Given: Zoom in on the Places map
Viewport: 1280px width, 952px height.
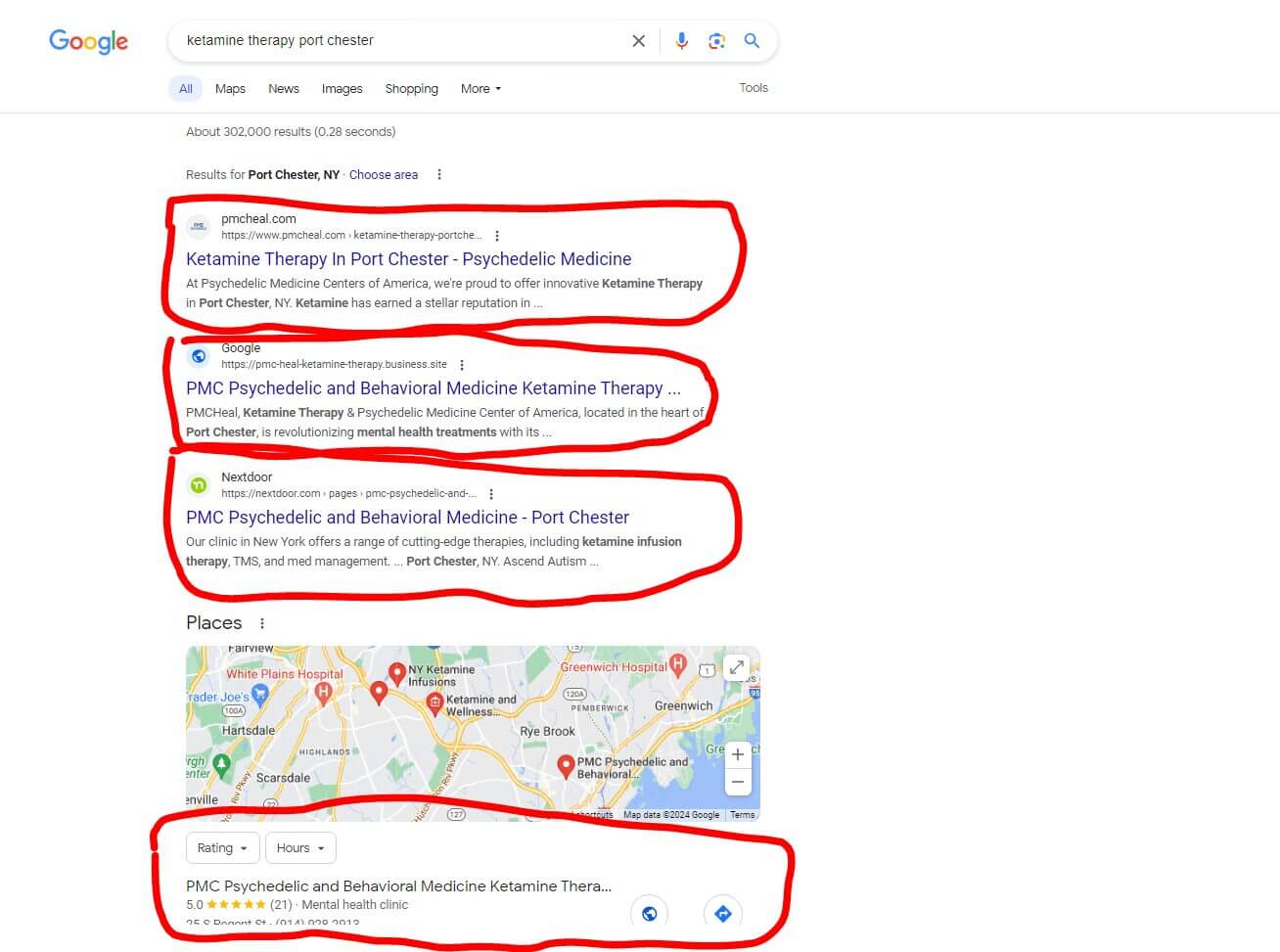Looking at the screenshot, I should (738, 754).
